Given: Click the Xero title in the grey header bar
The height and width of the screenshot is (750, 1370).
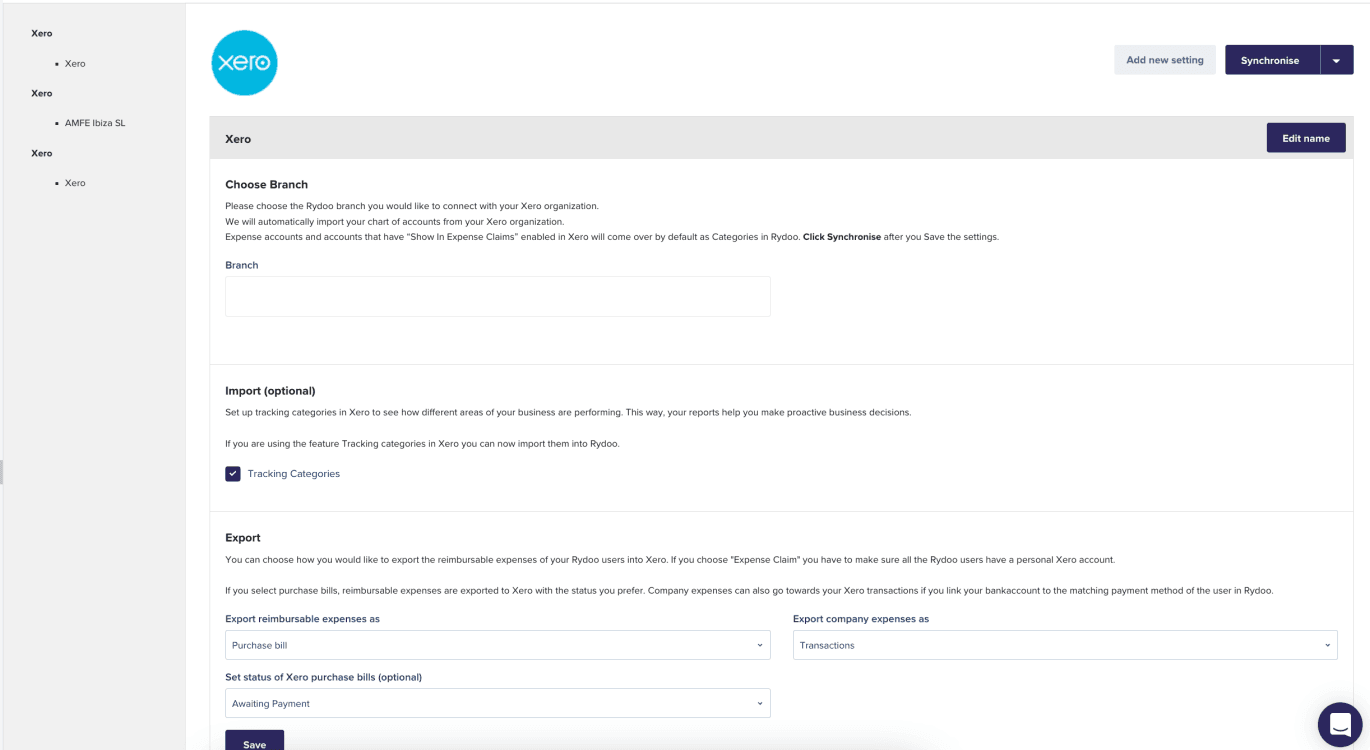Looking at the screenshot, I should pos(238,139).
